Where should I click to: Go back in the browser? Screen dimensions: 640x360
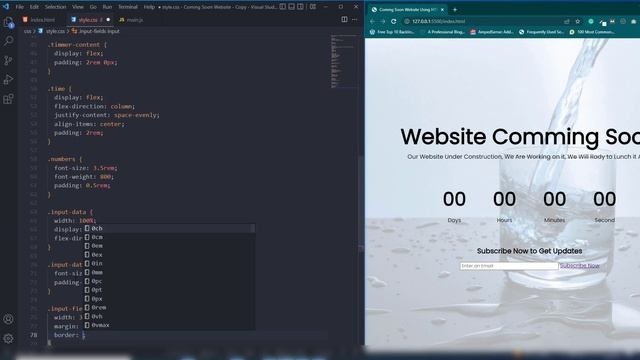372,21
